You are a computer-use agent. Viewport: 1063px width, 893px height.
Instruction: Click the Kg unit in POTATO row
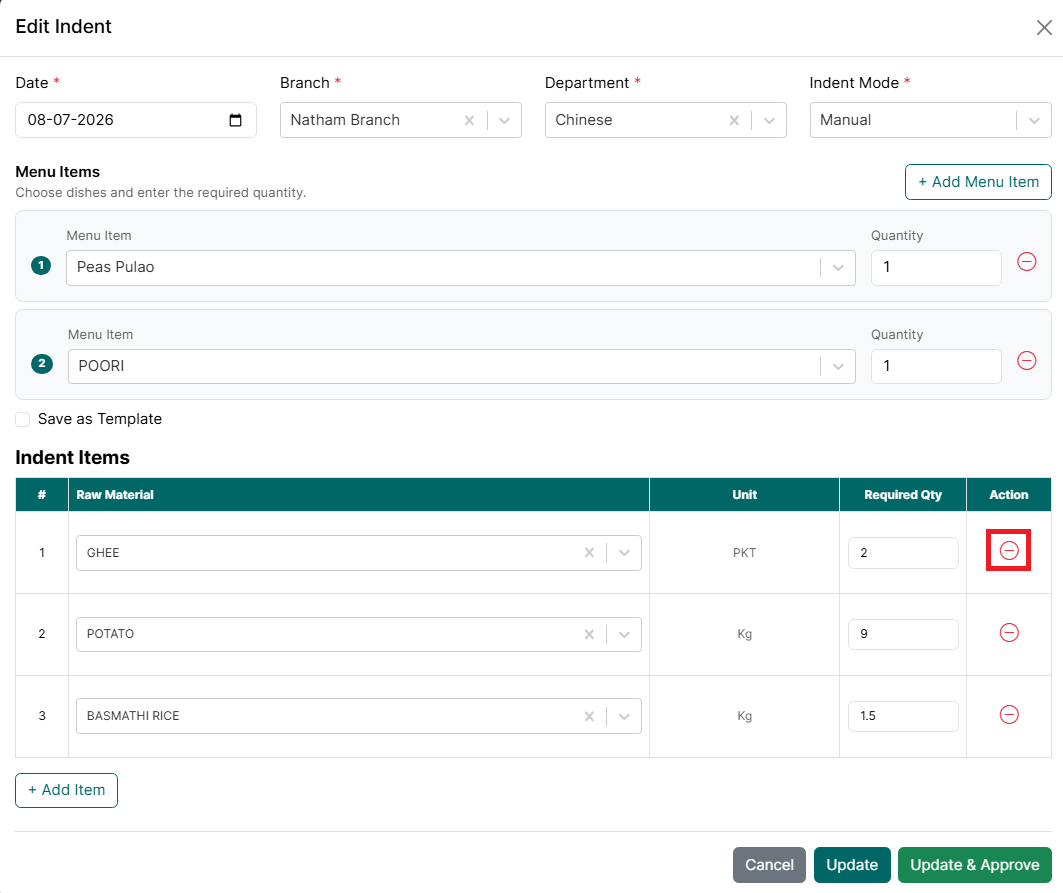[744, 634]
